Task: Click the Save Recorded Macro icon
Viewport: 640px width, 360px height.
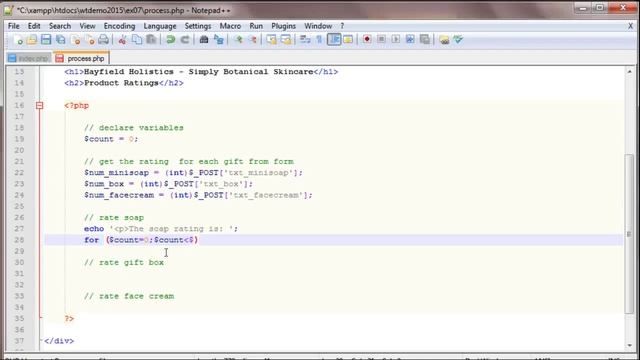Action: [x=425, y=40]
